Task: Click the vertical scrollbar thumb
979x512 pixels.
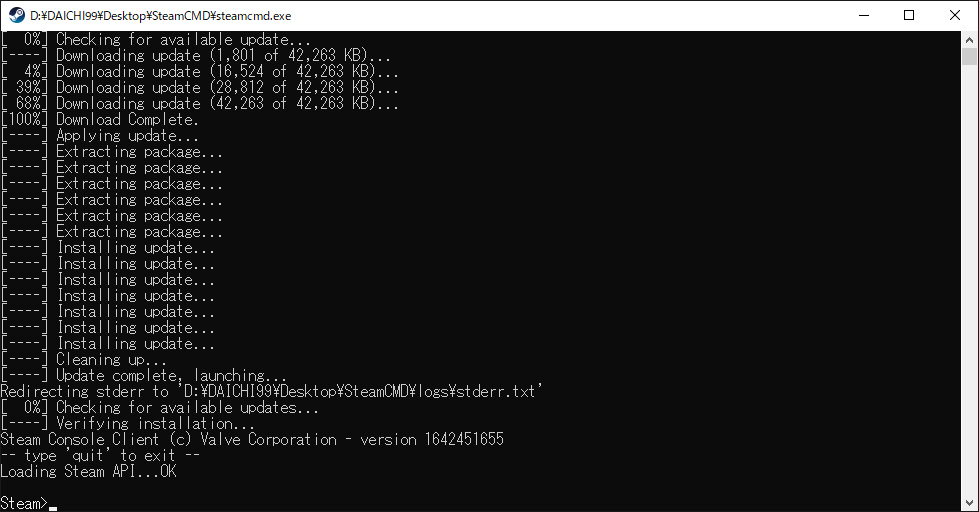Action: pos(969,56)
